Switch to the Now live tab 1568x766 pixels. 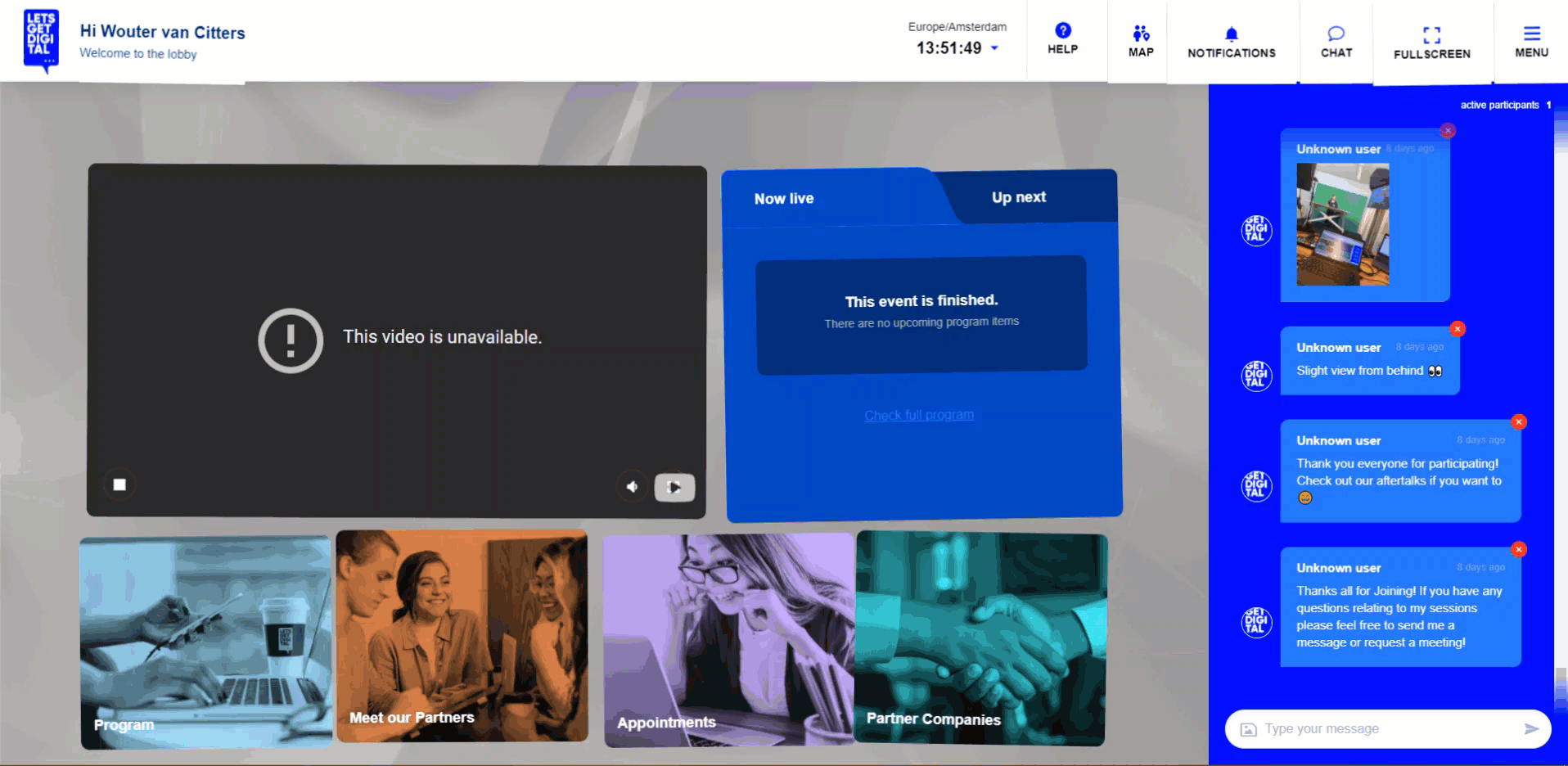pos(784,199)
